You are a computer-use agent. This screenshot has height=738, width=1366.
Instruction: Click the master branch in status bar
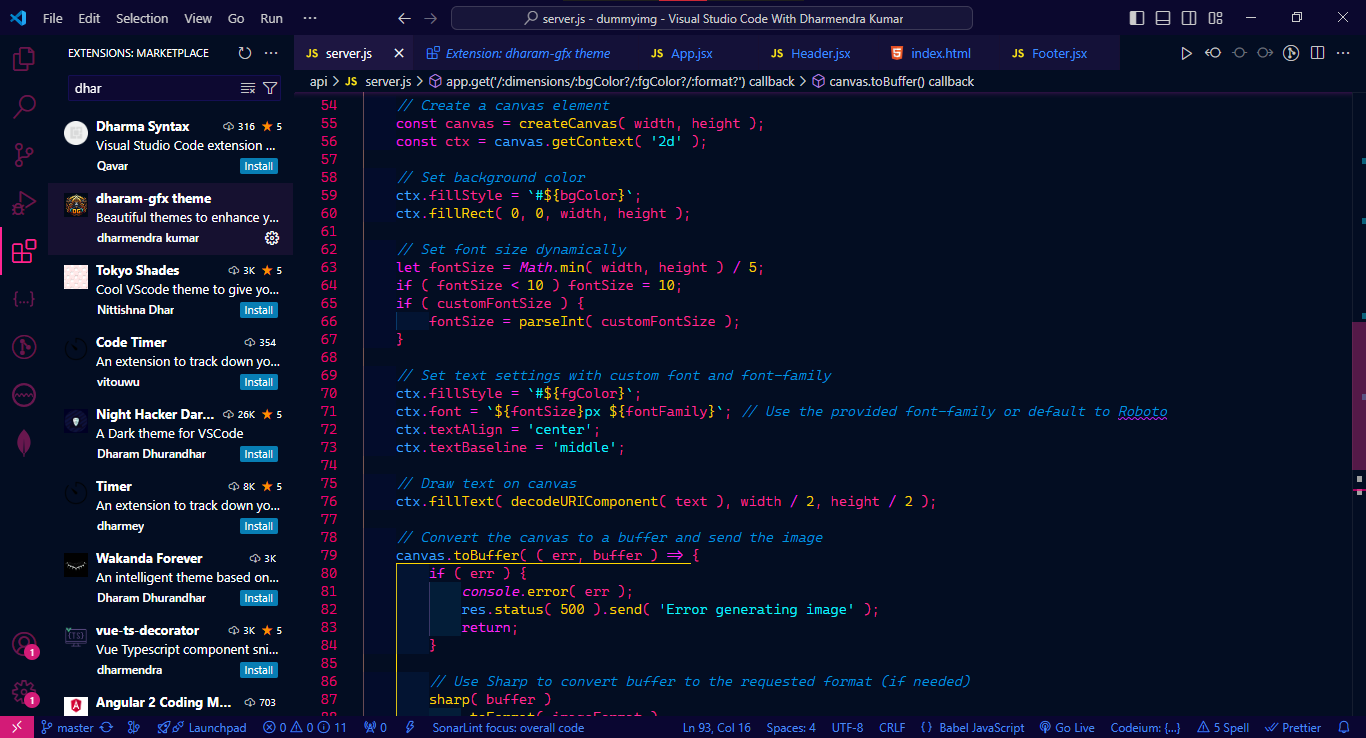[68, 728]
